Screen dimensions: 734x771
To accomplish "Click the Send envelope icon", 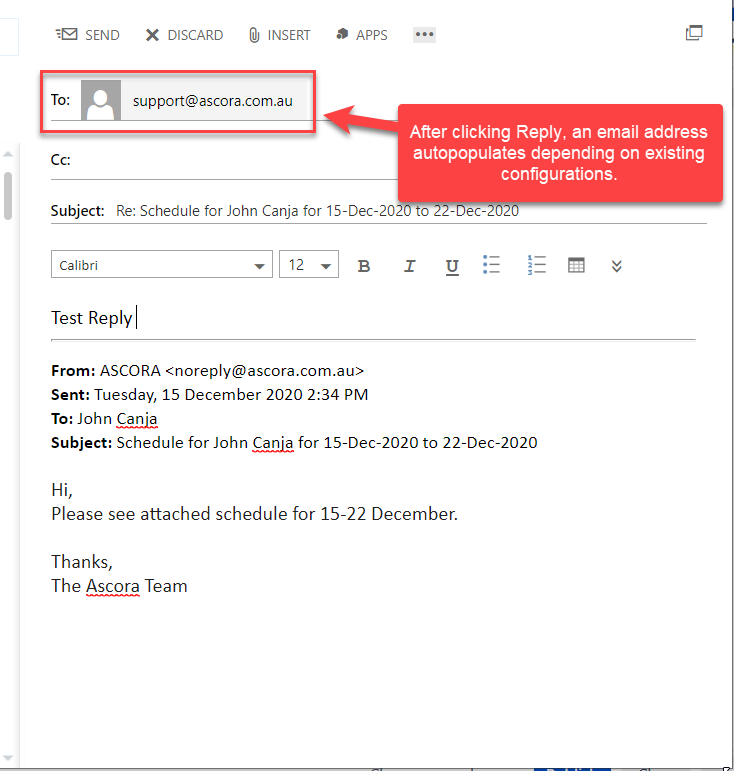I will 66,35.
